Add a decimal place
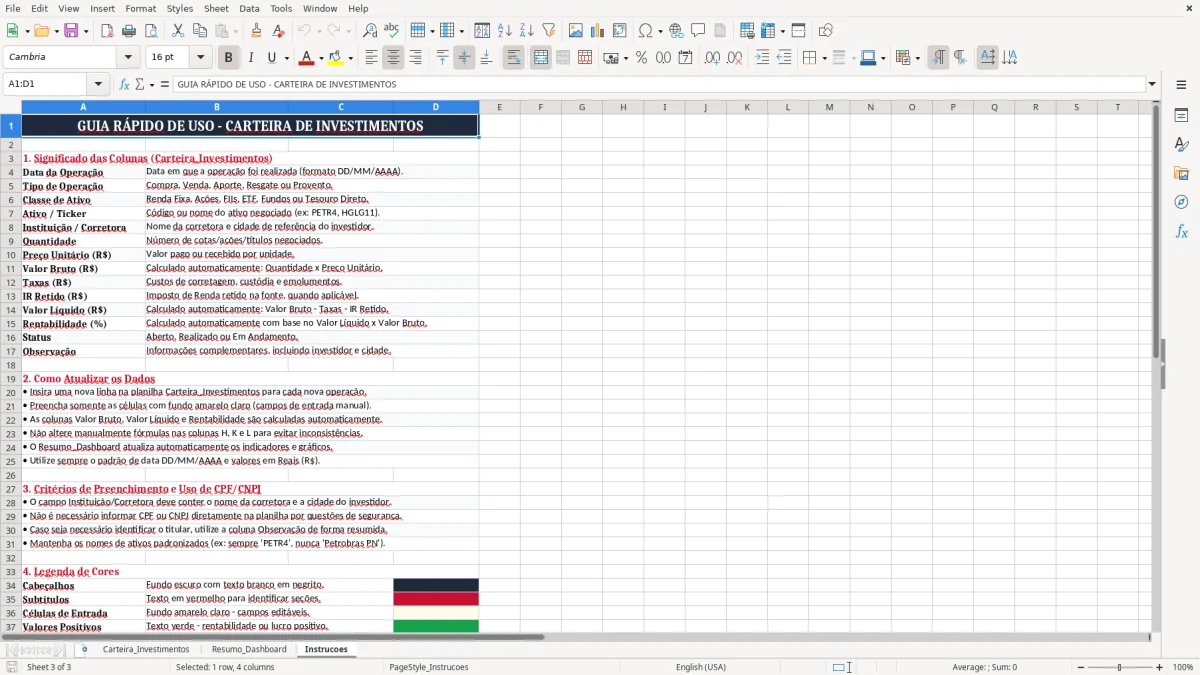 pyautogui.click(x=713, y=58)
